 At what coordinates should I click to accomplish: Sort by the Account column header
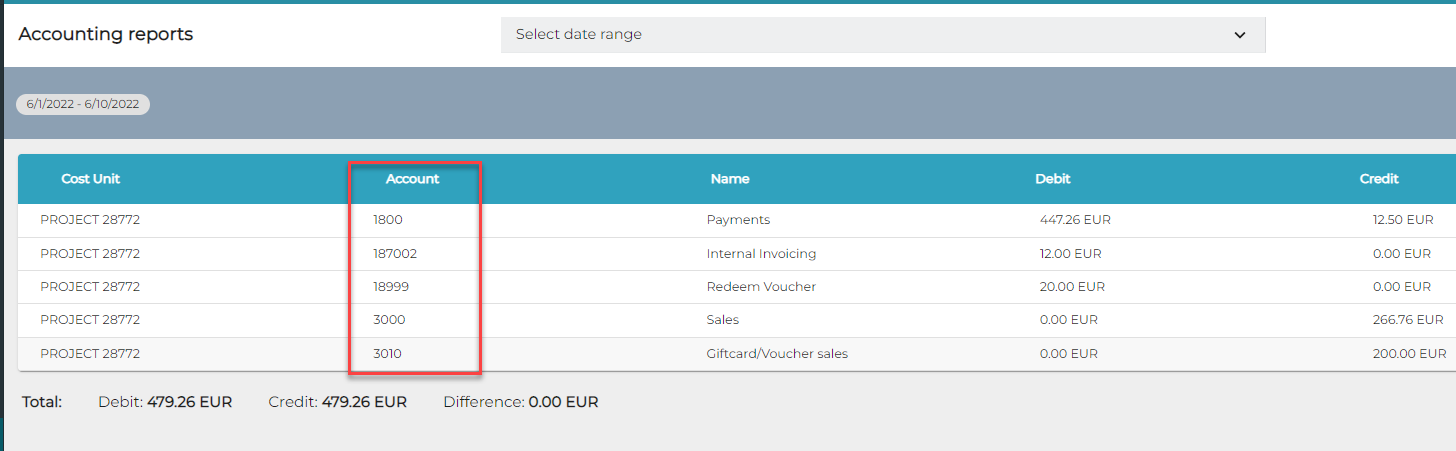(x=412, y=179)
